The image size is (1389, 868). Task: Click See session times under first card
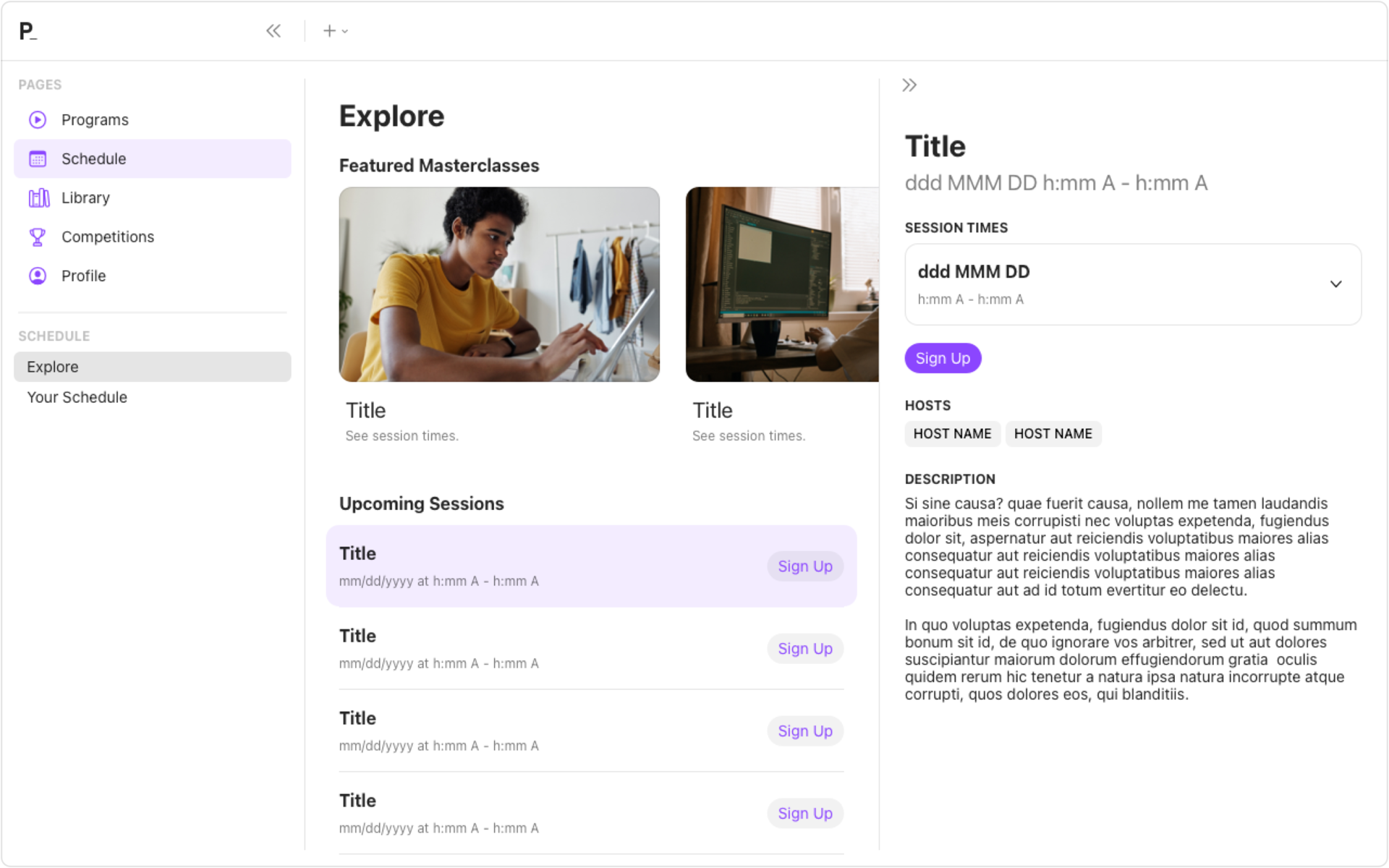tap(402, 436)
